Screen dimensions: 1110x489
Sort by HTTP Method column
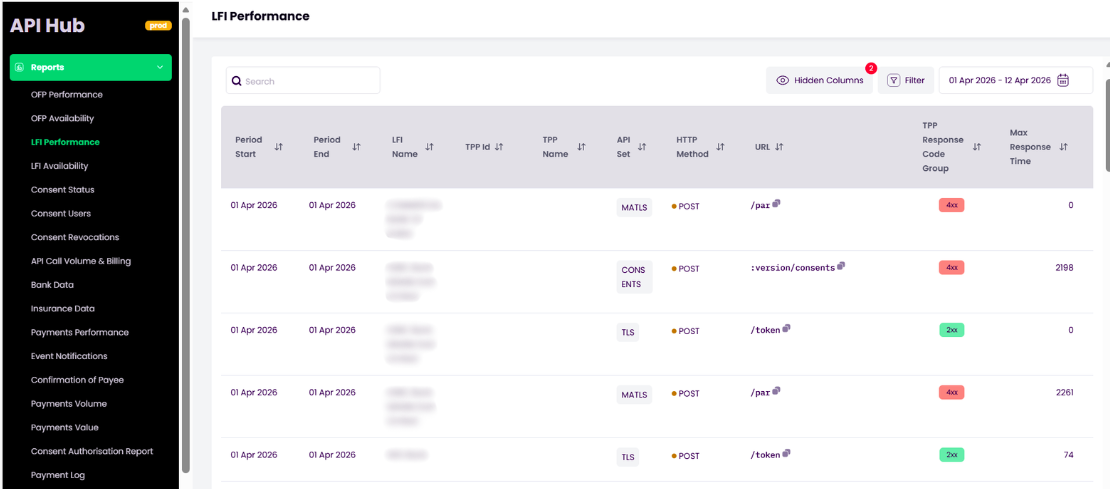click(x=720, y=147)
